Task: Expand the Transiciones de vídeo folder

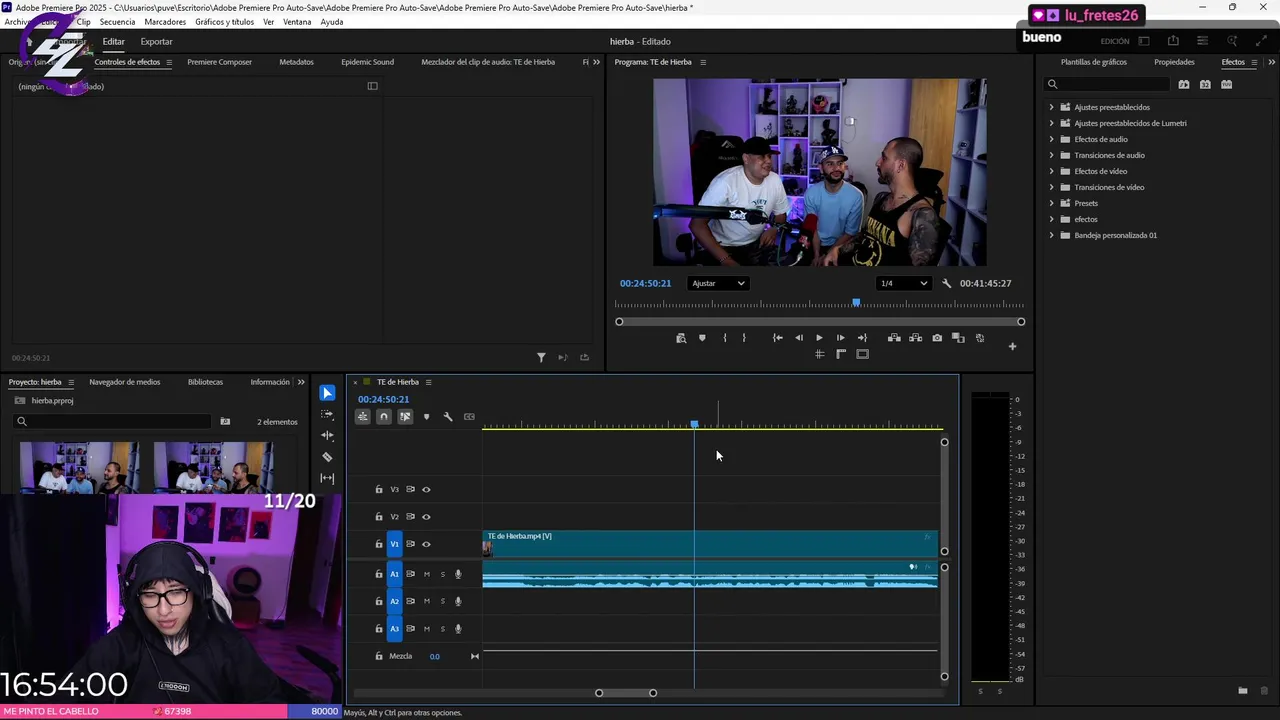Action: click(x=1051, y=187)
